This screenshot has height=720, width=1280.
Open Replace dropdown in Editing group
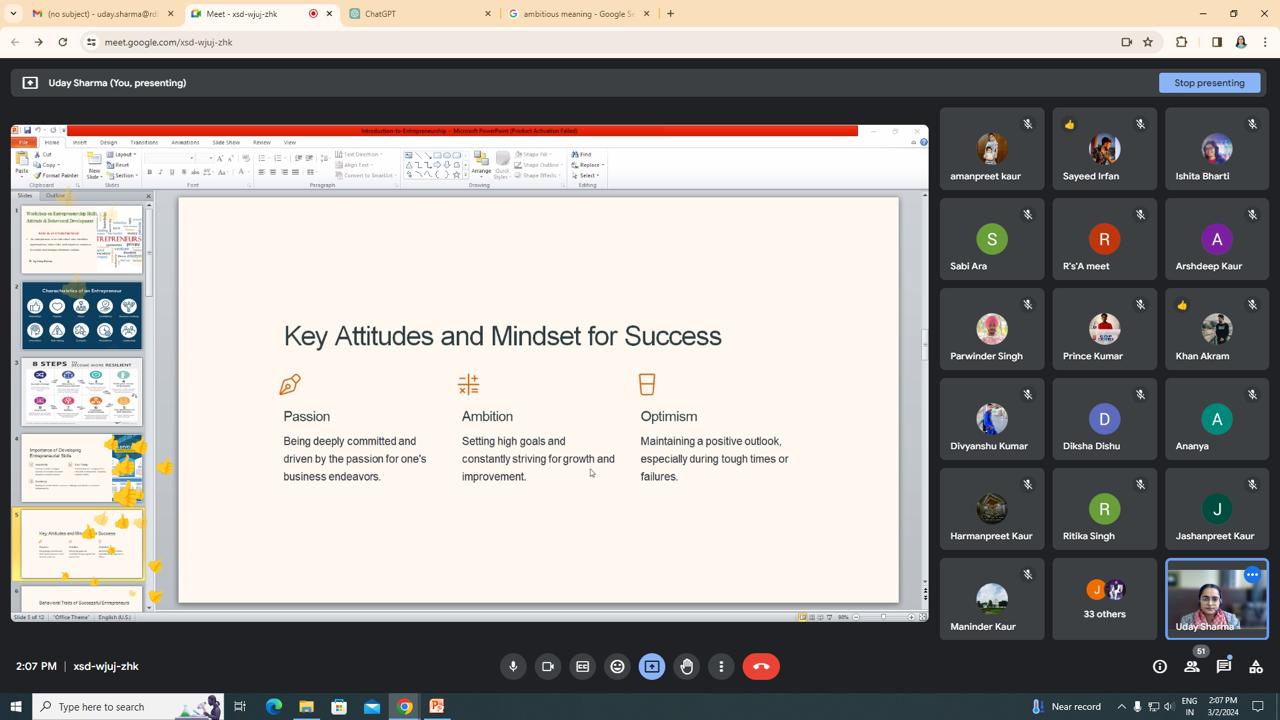589,165
